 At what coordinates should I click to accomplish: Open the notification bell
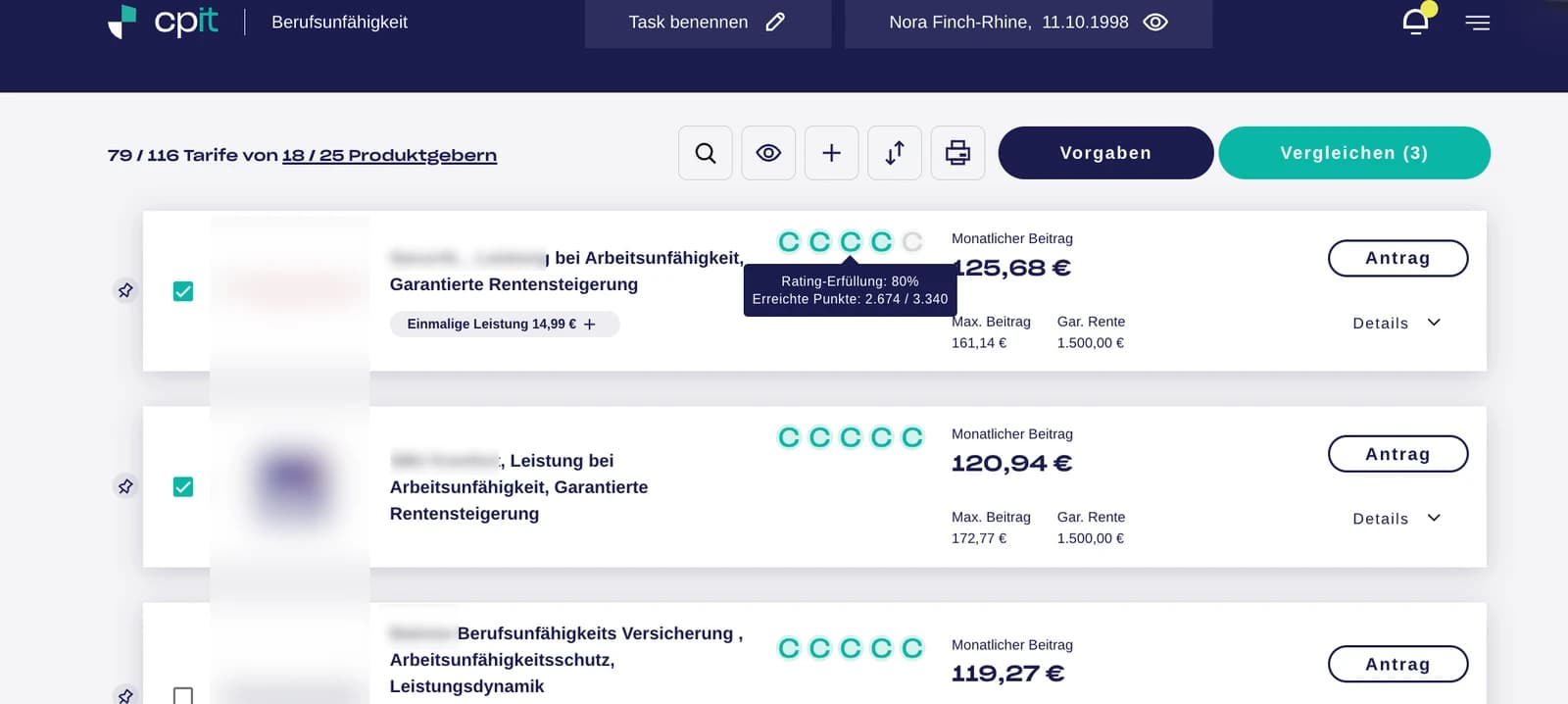(x=1415, y=22)
